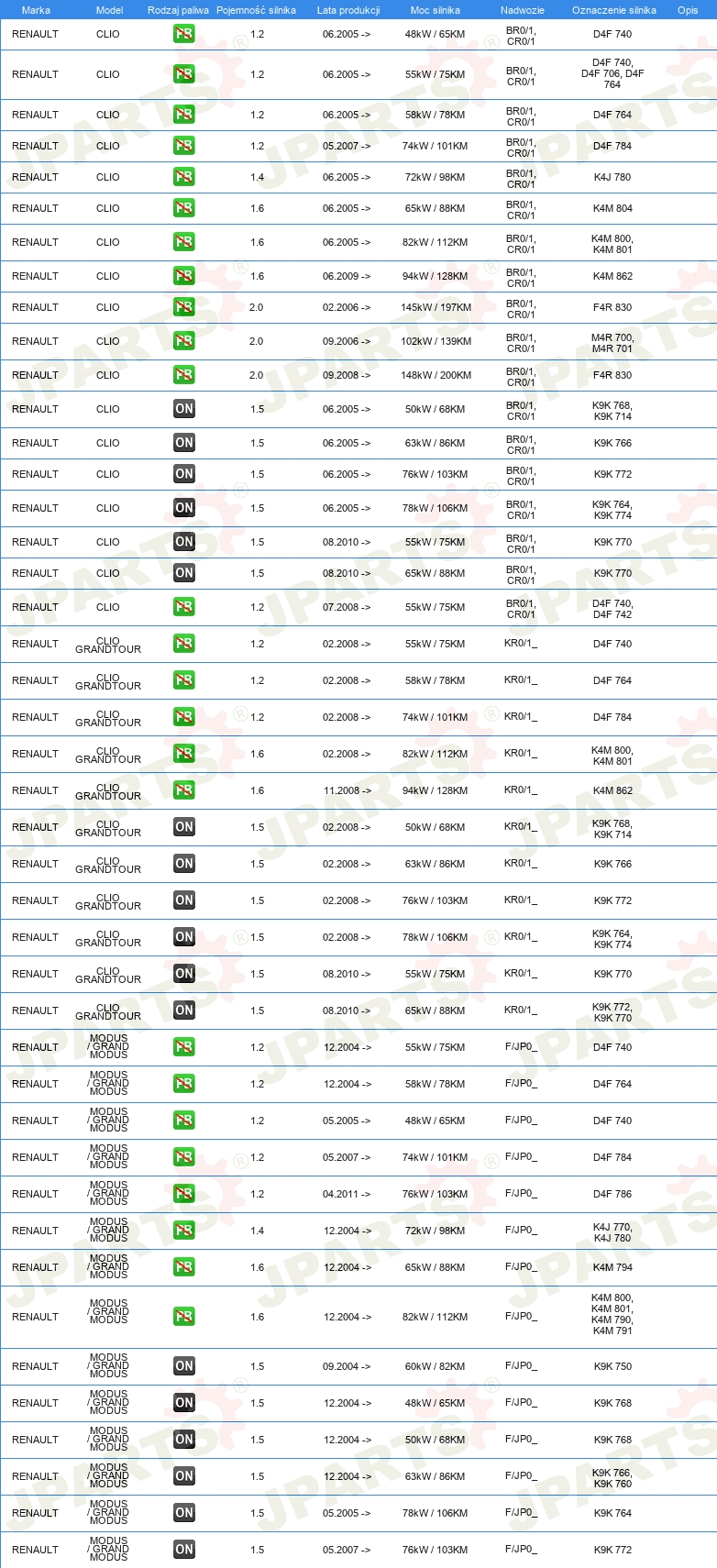
Task: Select the 'Opis' column header
Action: (x=688, y=10)
